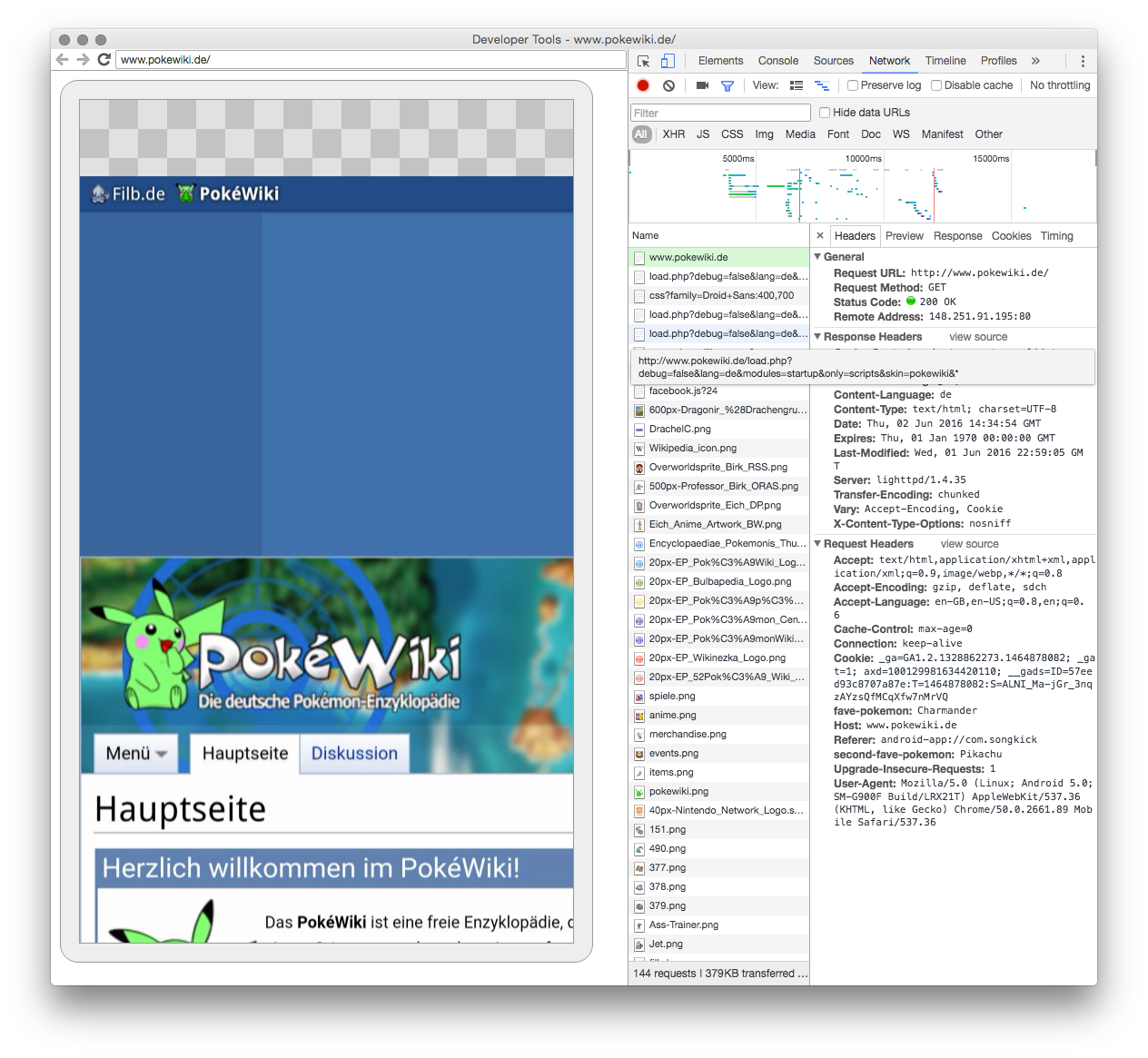The image size is (1148, 1058).
Task: Toggle the overview waterfall view icon
Action: click(822, 85)
